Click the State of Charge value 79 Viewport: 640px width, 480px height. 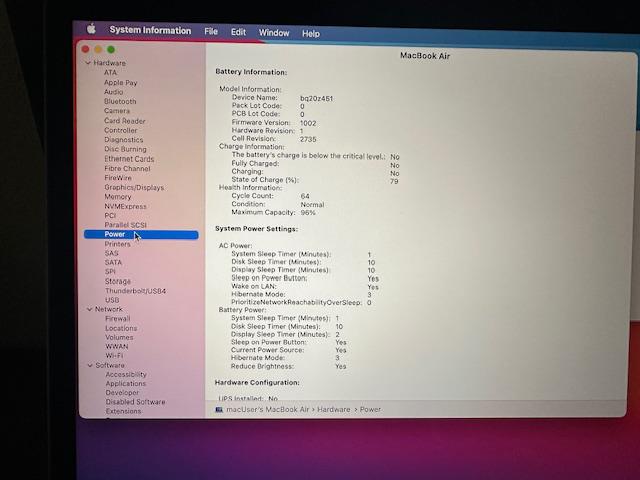pyautogui.click(x=394, y=181)
